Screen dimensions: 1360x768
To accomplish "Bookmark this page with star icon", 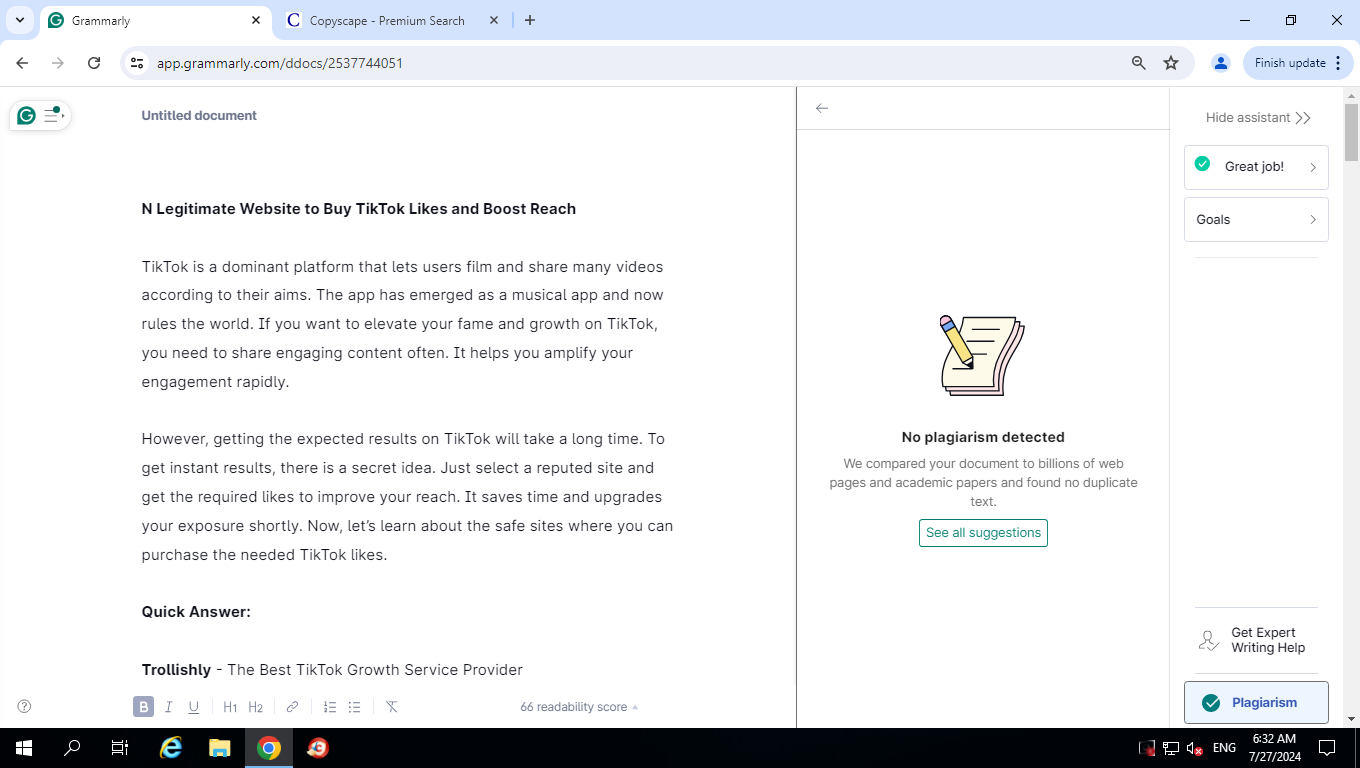I will [x=1171, y=63].
